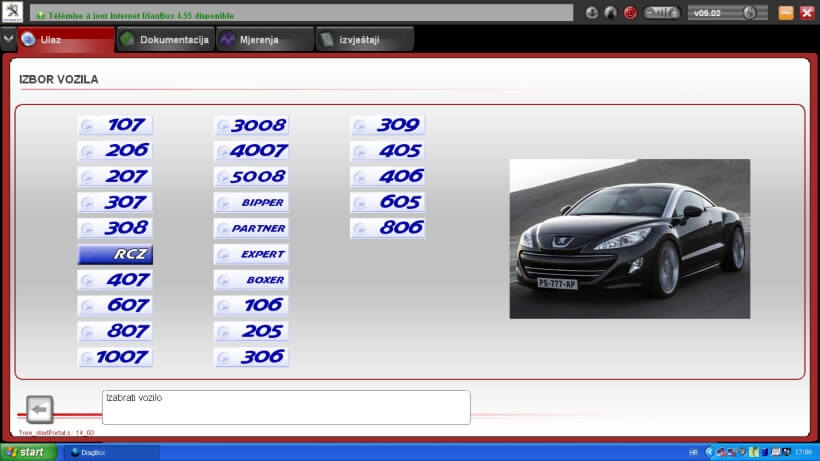Select the Peugeot 107 vehicle
The image size is (820, 461).
tap(115, 125)
